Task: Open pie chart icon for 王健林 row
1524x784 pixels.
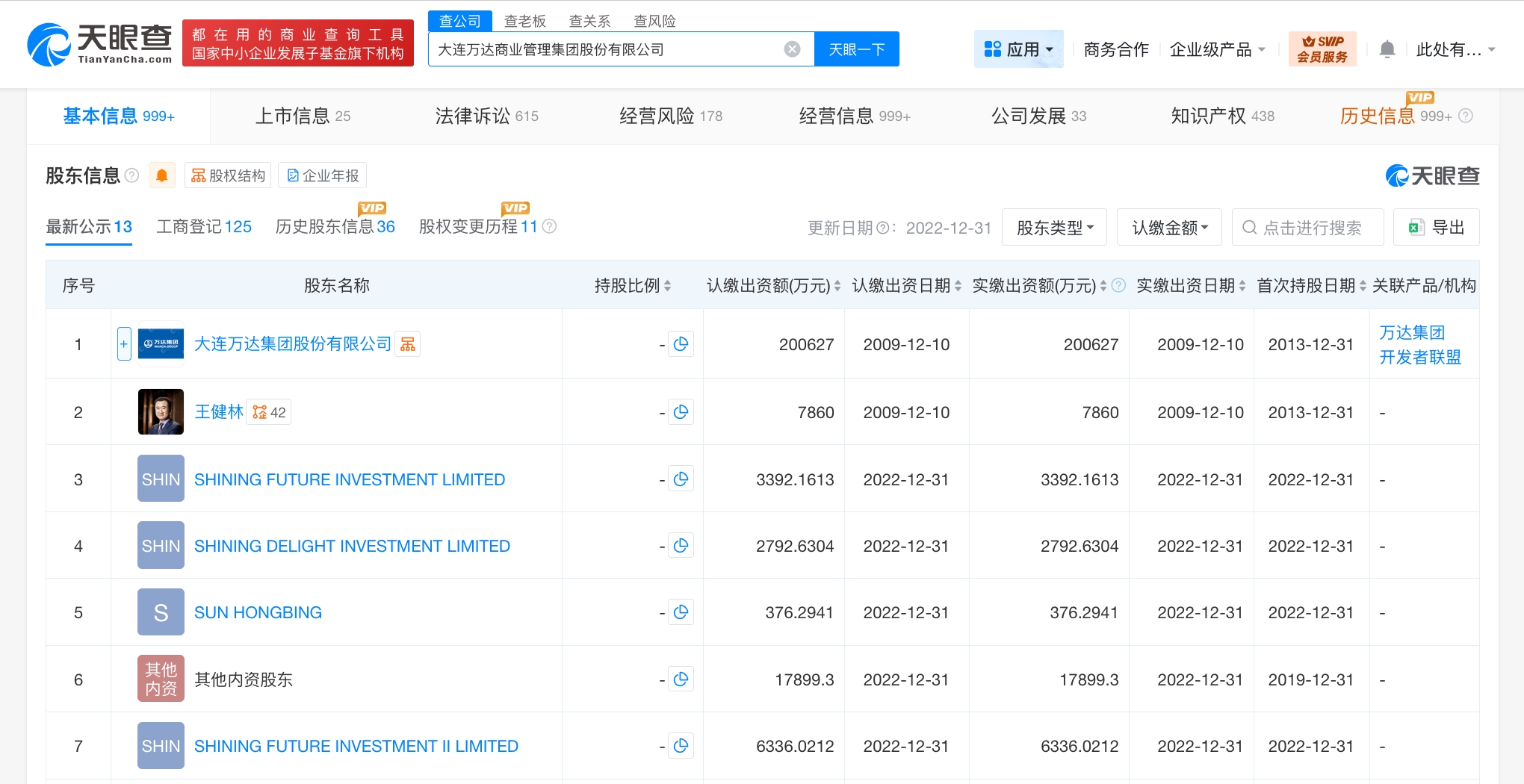Action: click(681, 412)
